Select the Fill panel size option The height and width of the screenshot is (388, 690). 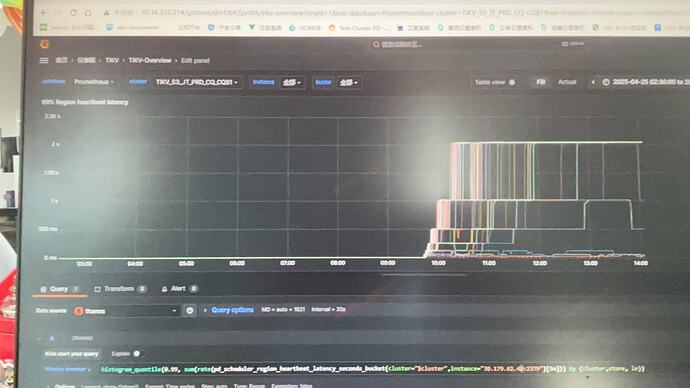tap(541, 82)
